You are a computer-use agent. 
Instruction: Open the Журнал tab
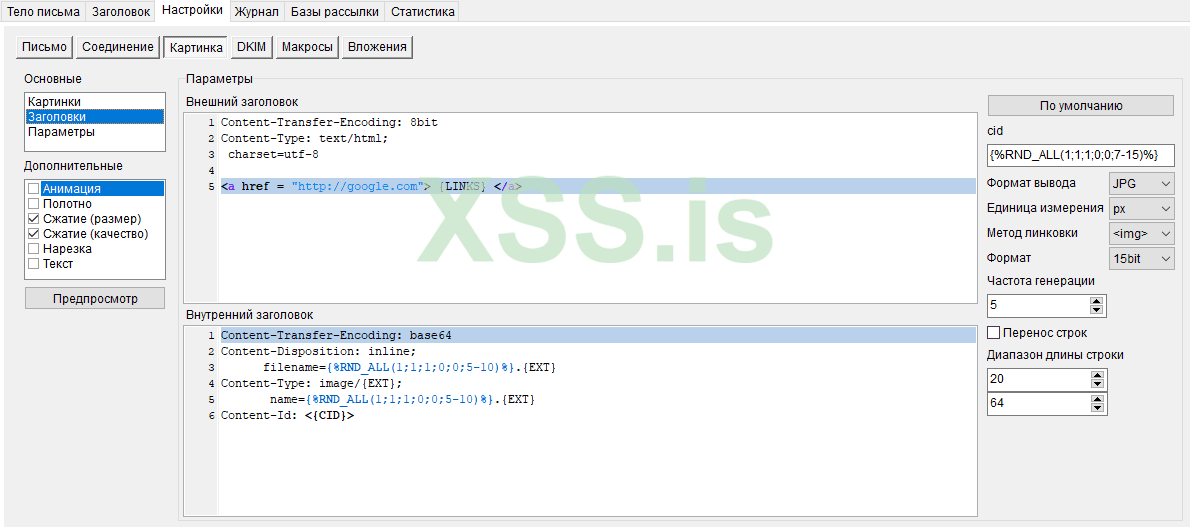click(x=257, y=11)
